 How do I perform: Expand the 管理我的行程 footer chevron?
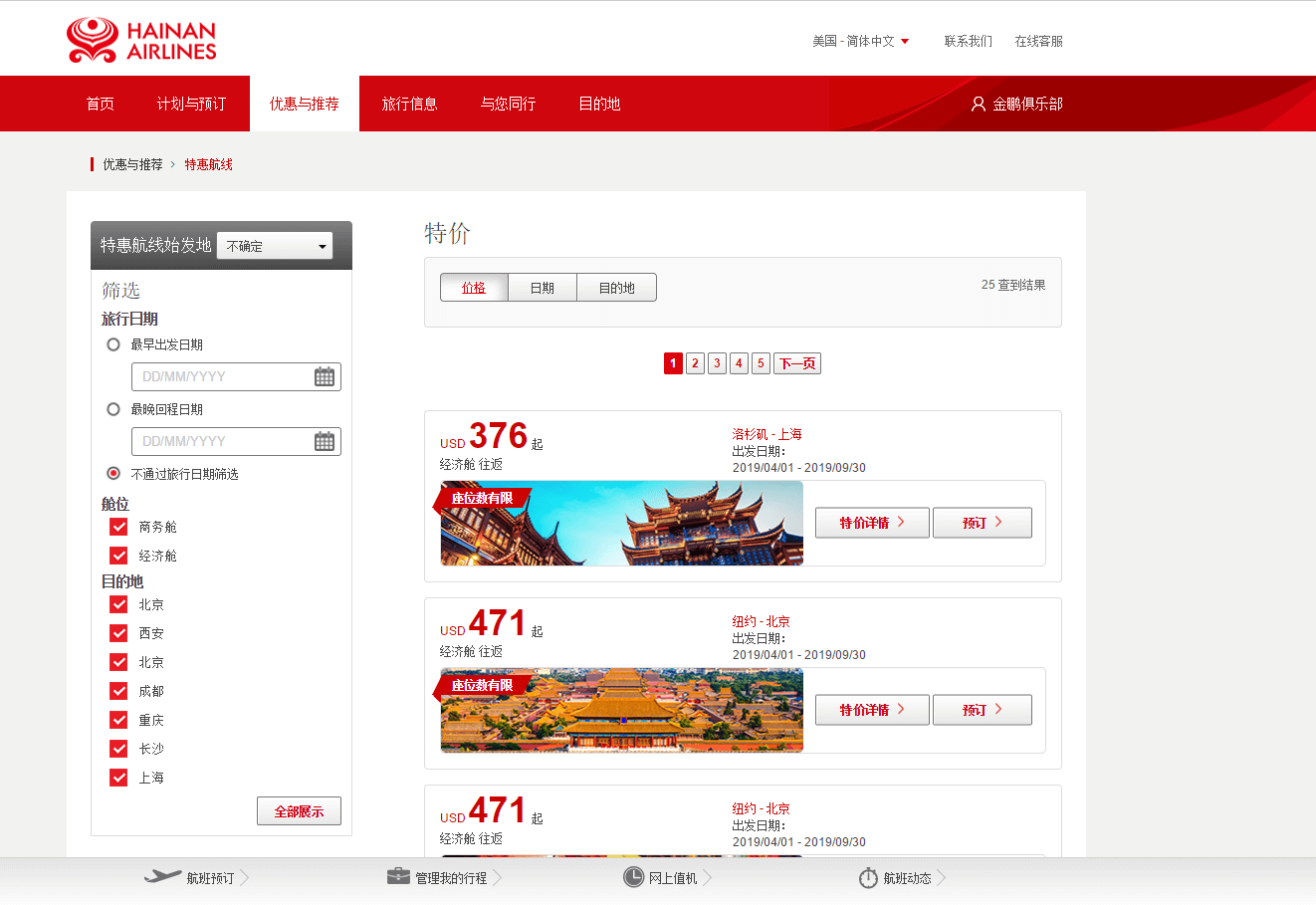tap(497, 877)
